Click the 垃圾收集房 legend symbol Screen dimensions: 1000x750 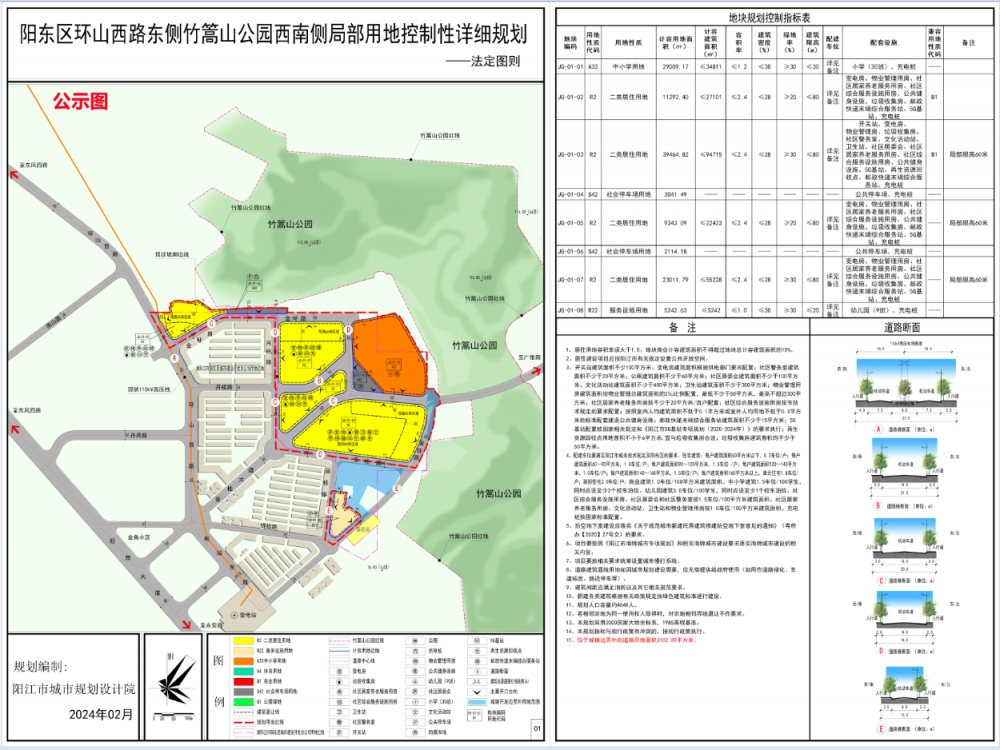(x=339, y=681)
